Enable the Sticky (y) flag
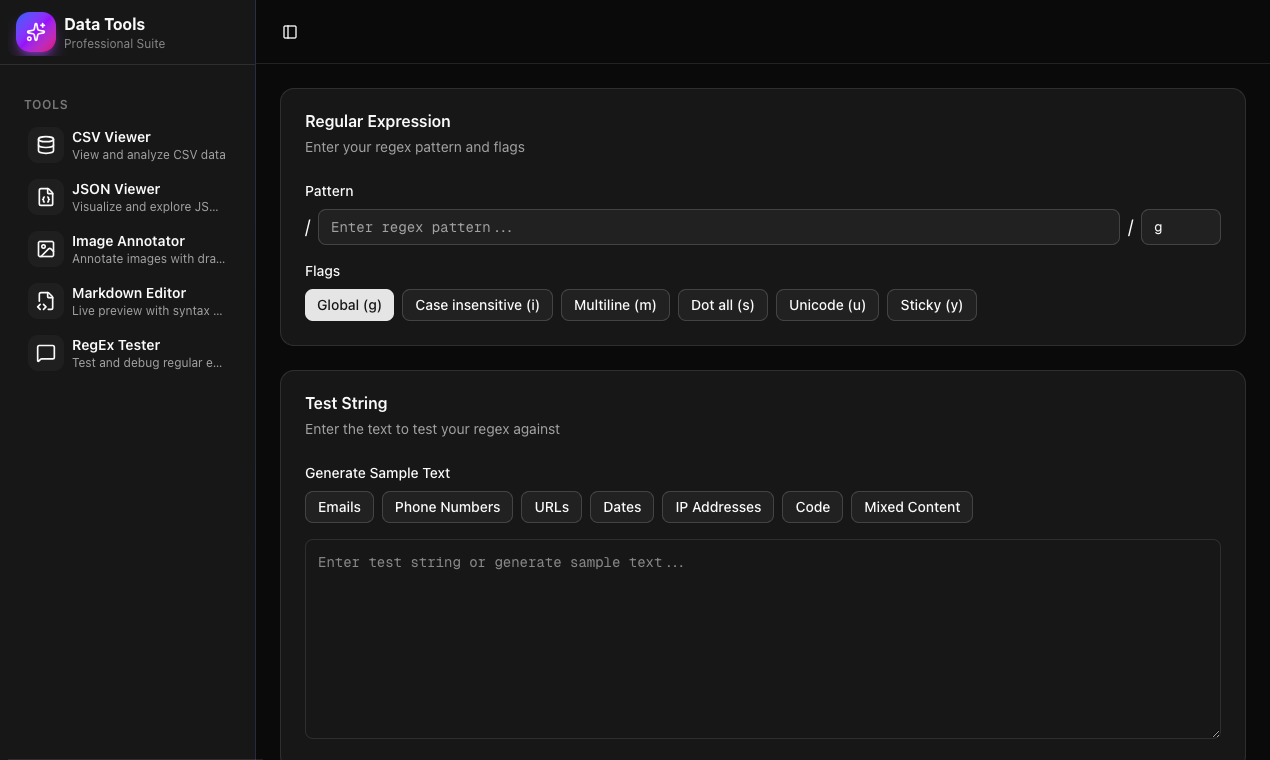The image size is (1270, 760). click(931, 305)
